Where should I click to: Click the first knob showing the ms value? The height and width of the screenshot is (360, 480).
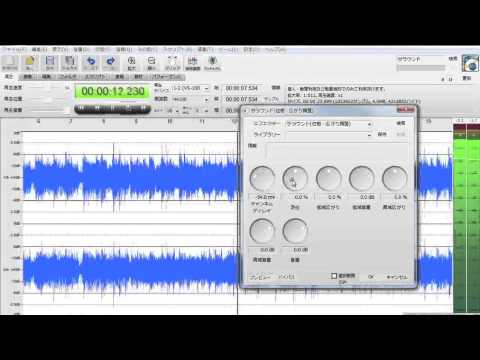(x=262, y=178)
